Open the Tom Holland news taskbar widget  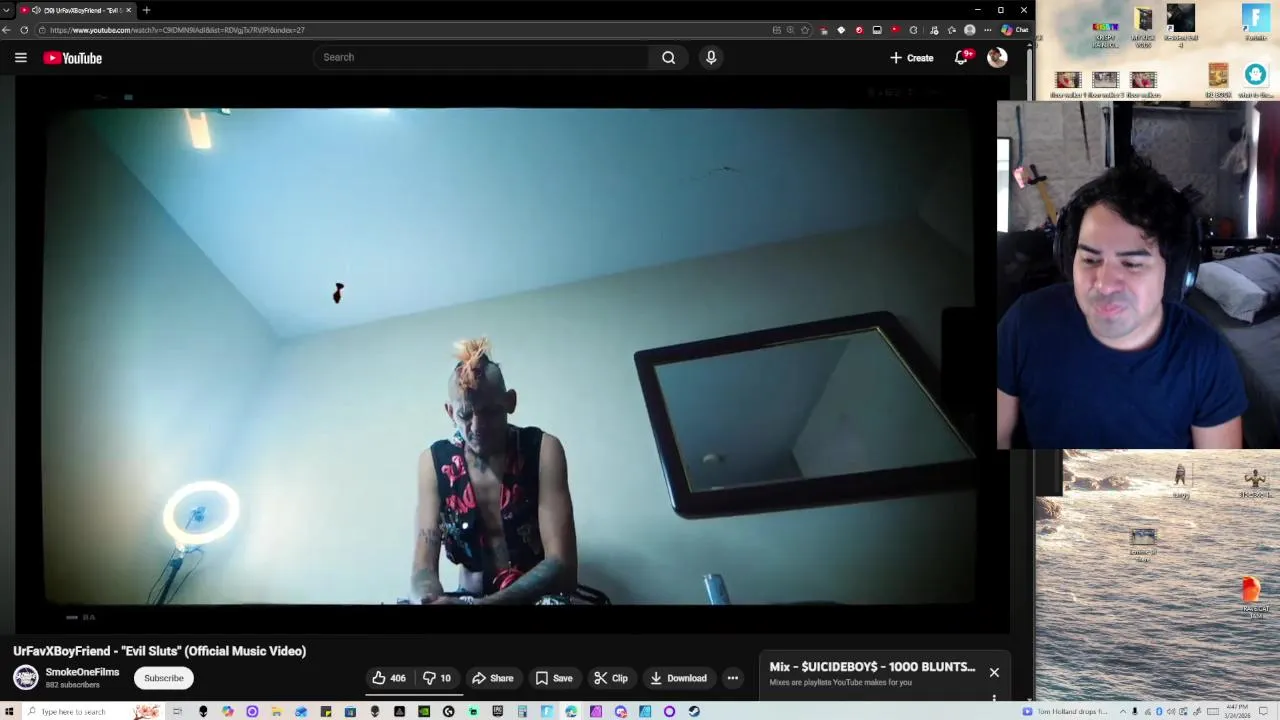1067,711
